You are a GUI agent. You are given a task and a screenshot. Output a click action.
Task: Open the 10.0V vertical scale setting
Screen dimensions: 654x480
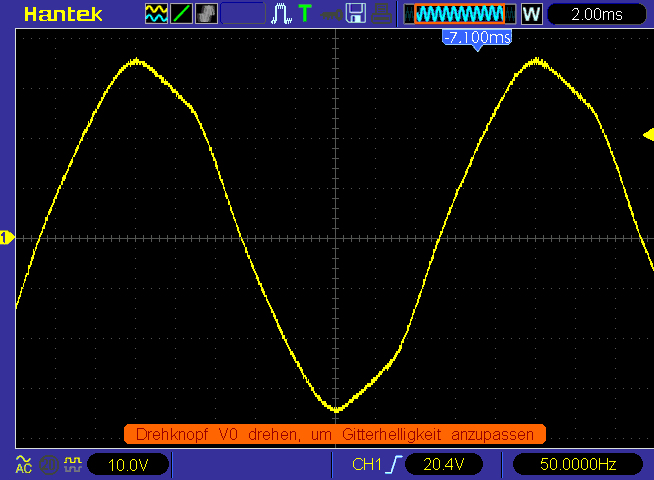127,465
